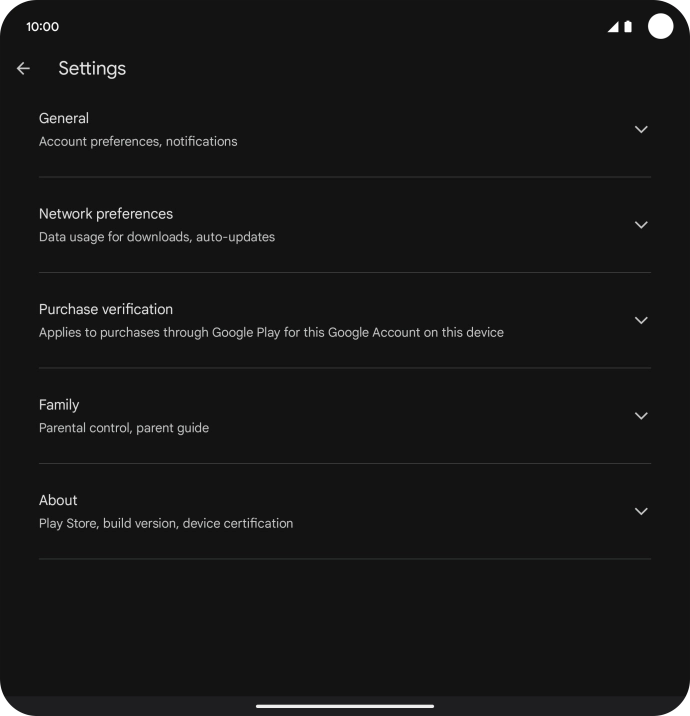Expand the General section chevron
The height and width of the screenshot is (716, 690).
(x=641, y=129)
